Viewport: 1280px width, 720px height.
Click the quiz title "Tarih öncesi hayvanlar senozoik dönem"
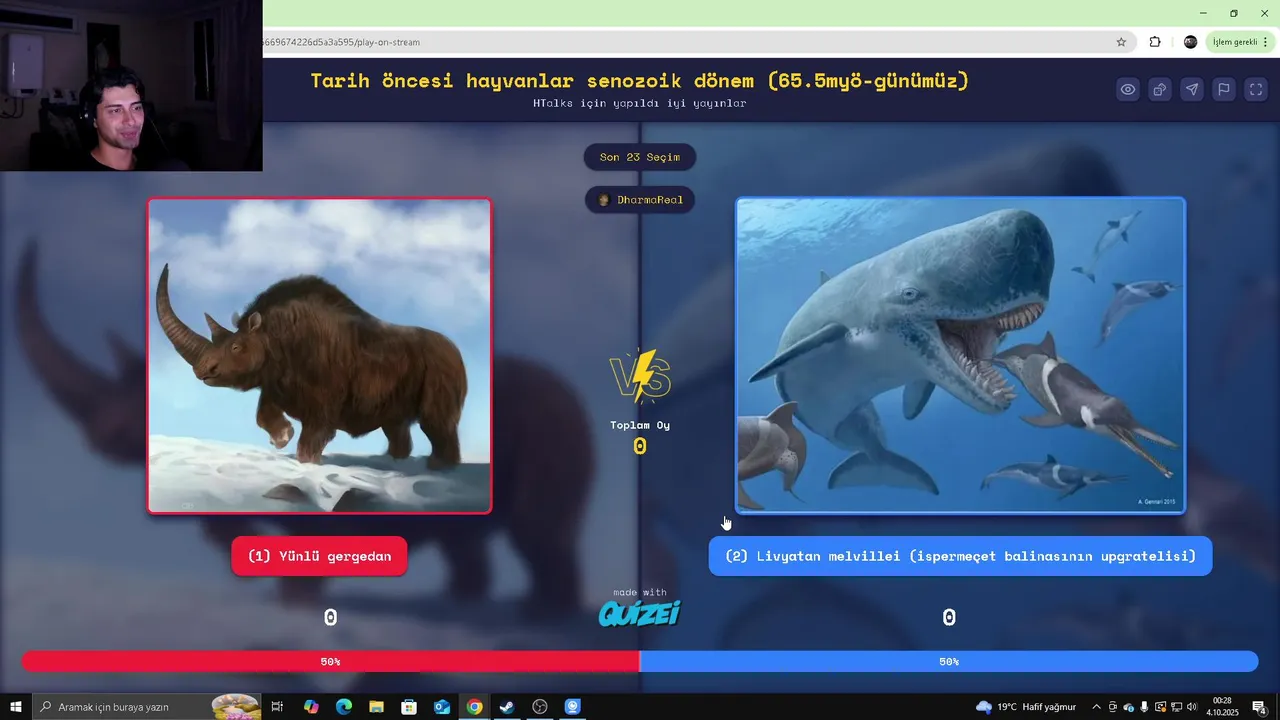pos(640,81)
